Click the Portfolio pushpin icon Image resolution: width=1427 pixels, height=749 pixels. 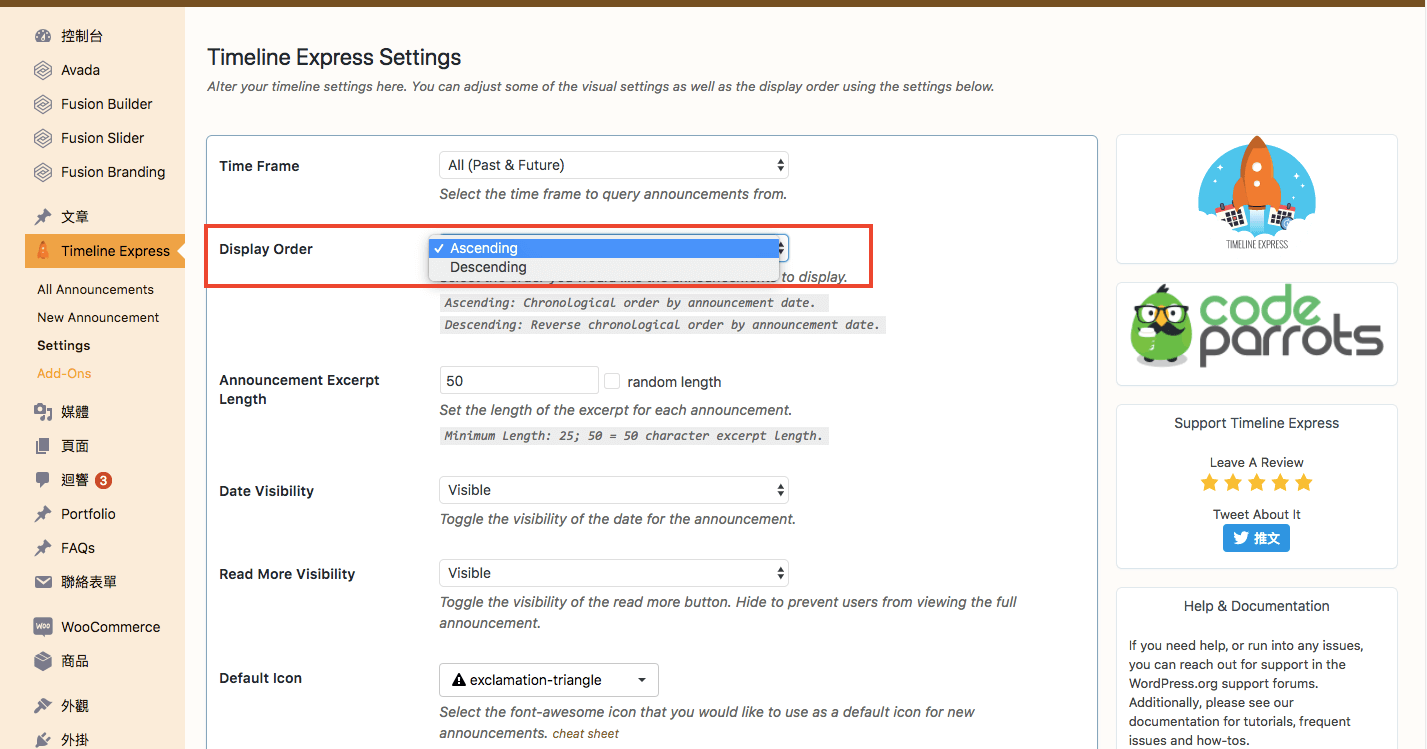pos(43,514)
